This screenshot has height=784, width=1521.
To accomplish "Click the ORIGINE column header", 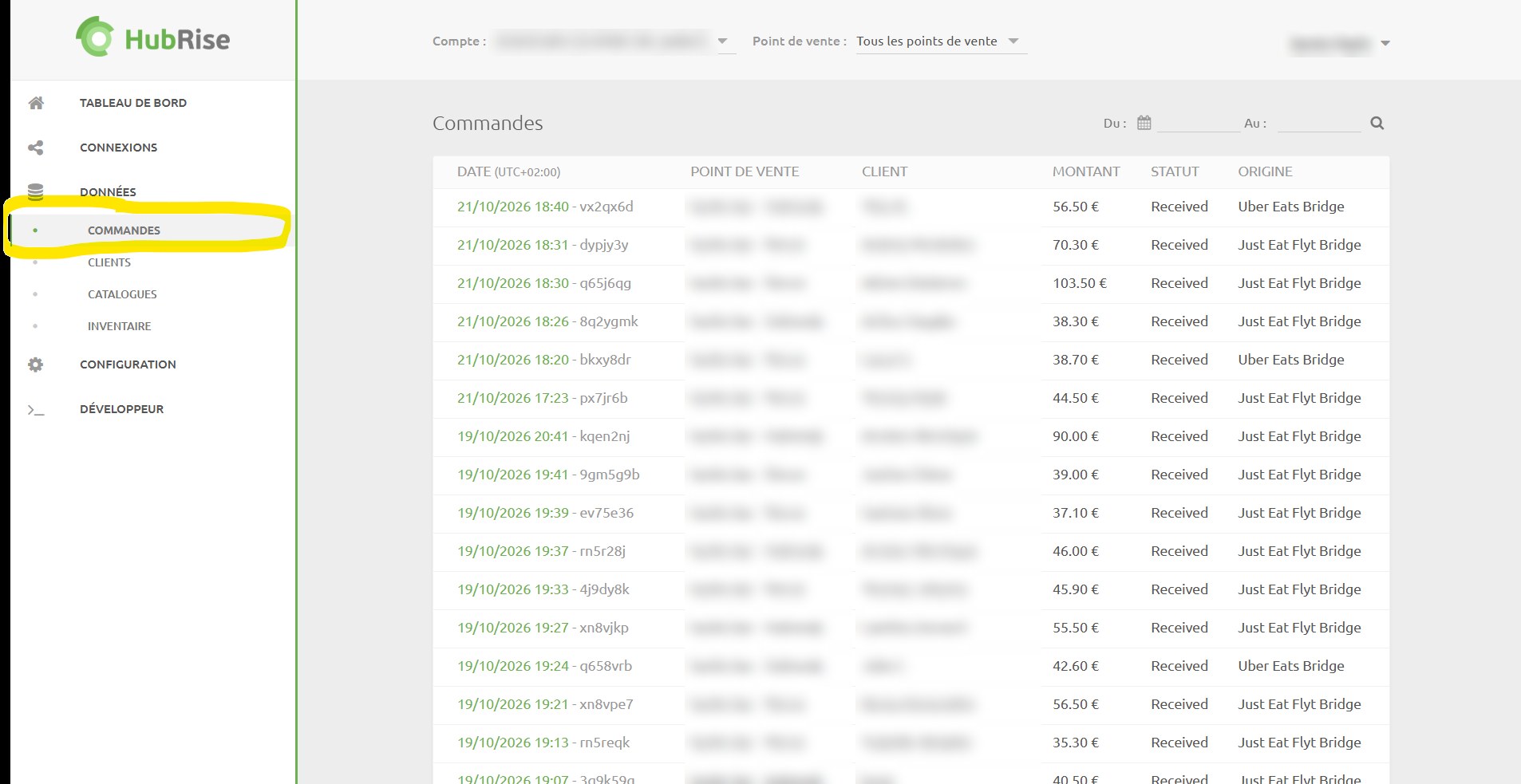I will tap(1265, 171).
